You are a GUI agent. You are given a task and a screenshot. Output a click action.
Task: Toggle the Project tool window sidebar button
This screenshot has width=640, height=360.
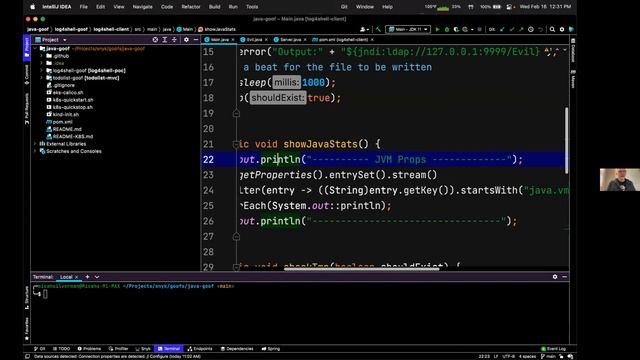(x=27, y=47)
